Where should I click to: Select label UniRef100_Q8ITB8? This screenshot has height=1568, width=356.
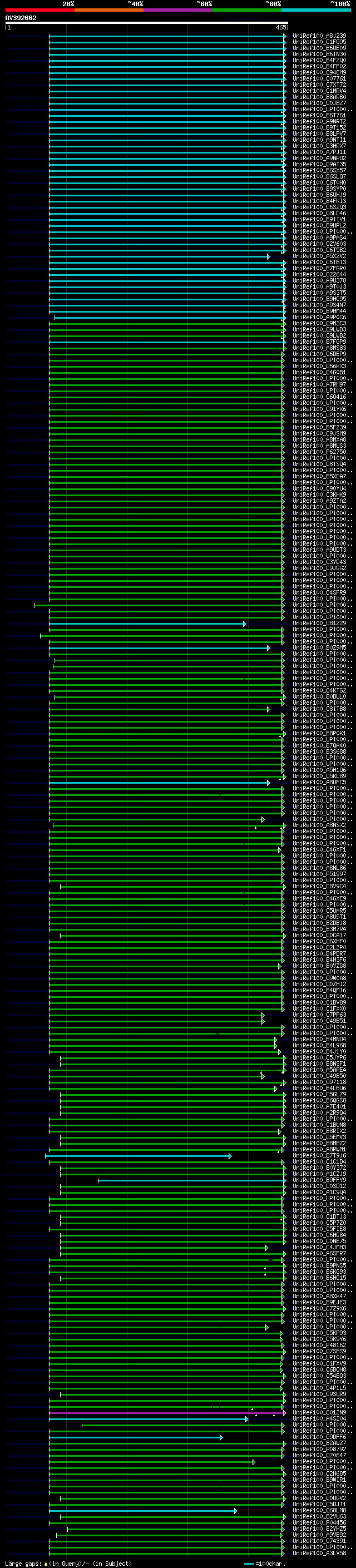pos(319,709)
